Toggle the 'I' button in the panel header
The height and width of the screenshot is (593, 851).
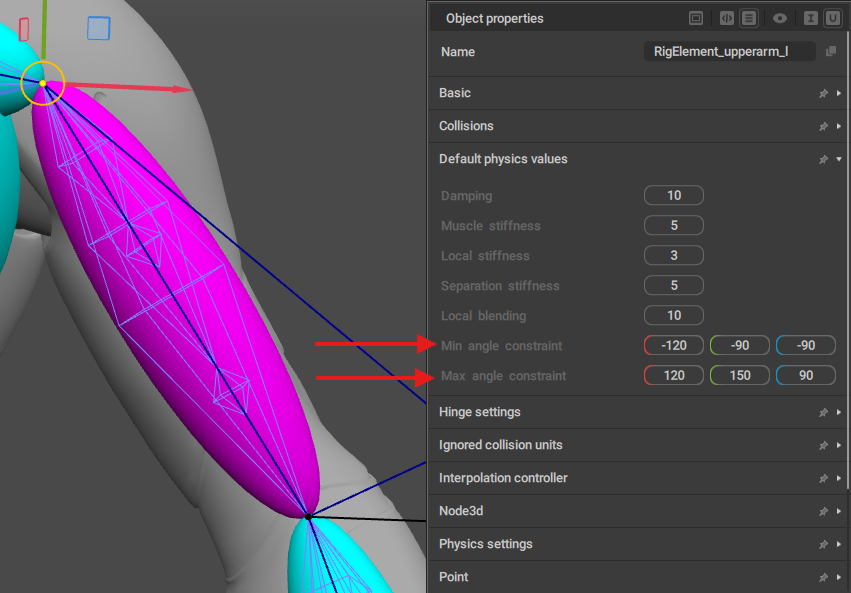point(810,18)
